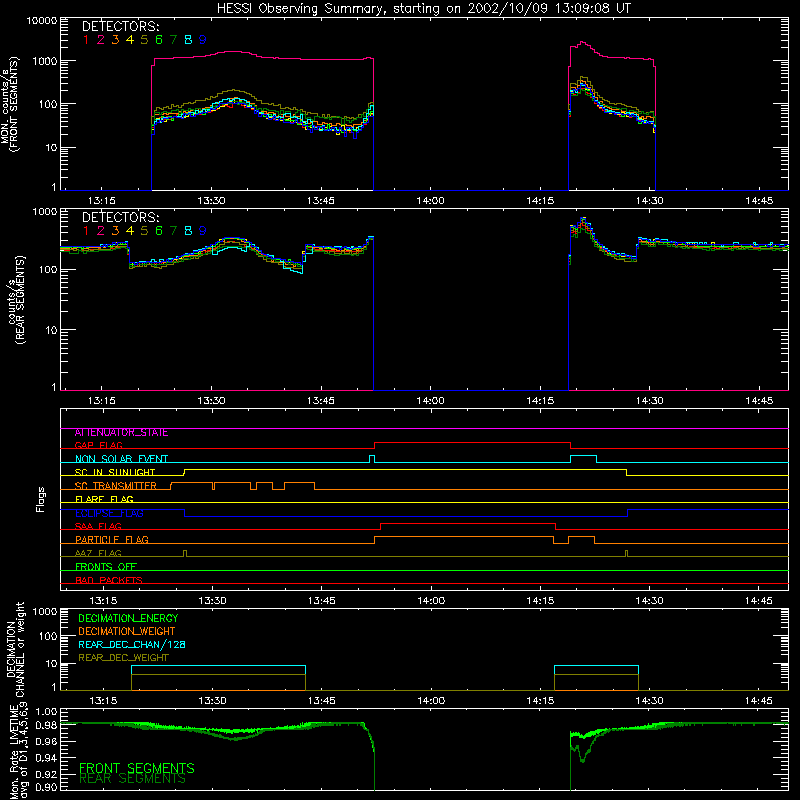Select detector 4 in rear segments legend
Screen dimensions: 800x800
130,231
